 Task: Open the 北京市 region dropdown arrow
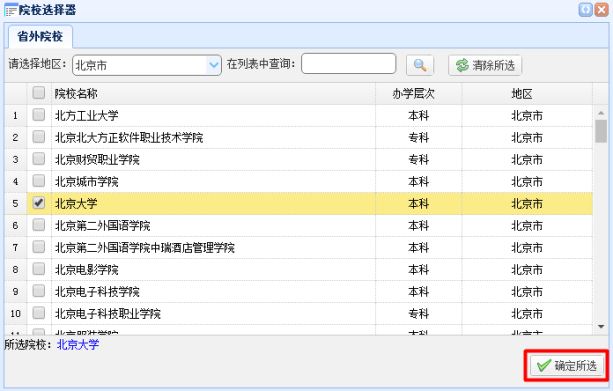click(213, 65)
